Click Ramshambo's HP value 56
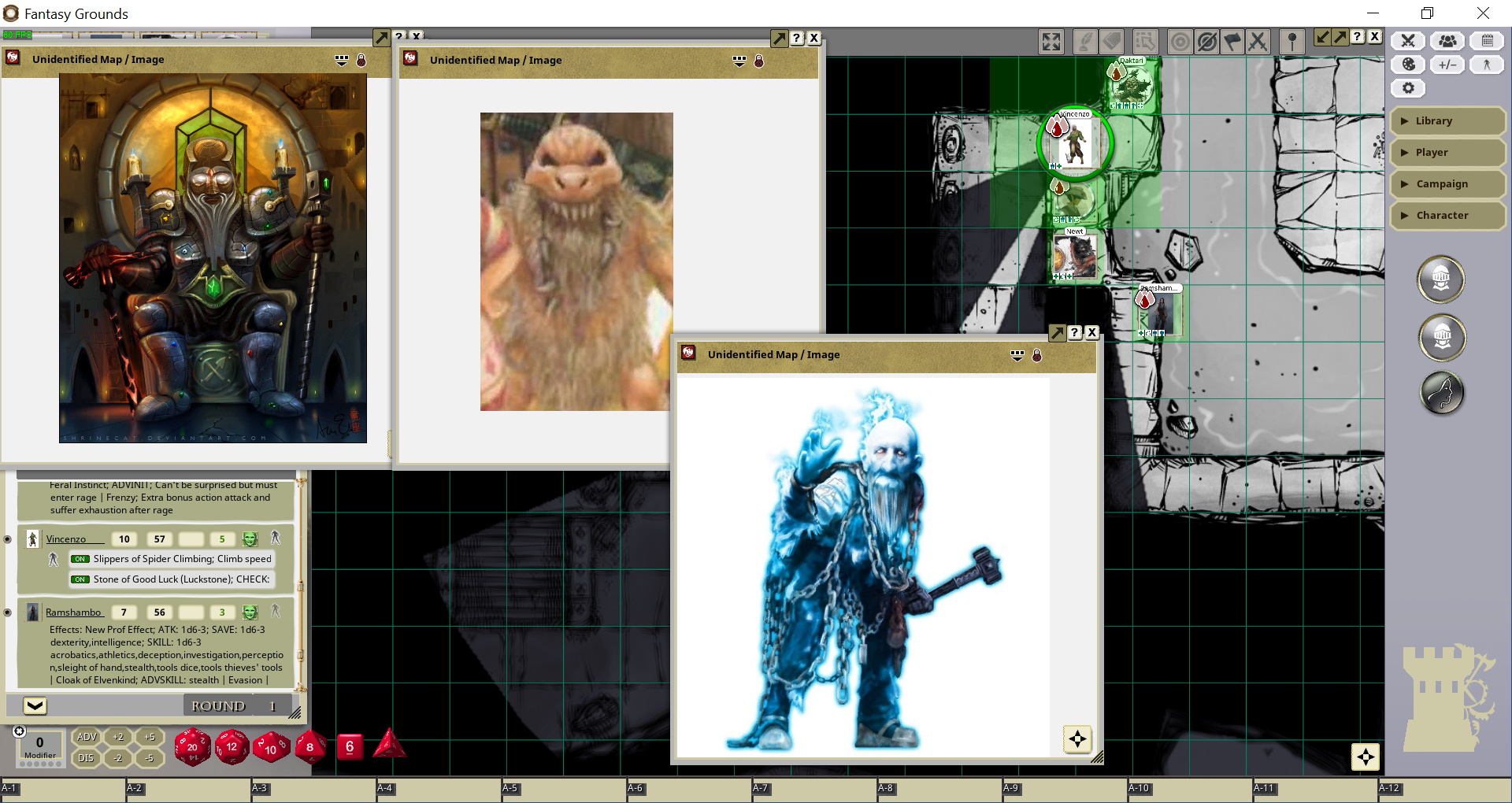Viewport: 1512px width, 803px height. (160, 612)
